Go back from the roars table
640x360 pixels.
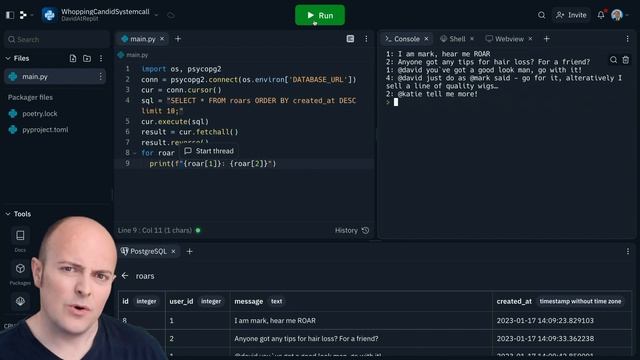(x=125, y=276)
